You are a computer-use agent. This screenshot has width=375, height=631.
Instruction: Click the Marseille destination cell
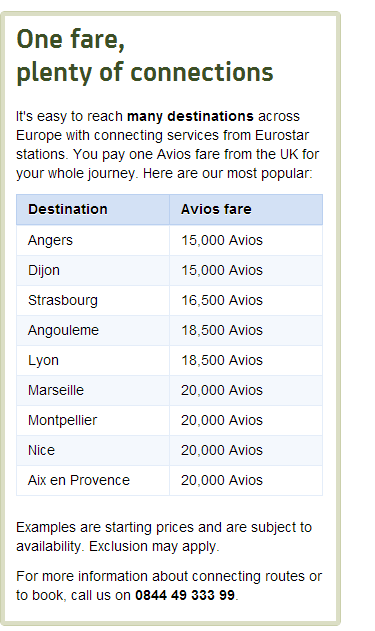93,390
